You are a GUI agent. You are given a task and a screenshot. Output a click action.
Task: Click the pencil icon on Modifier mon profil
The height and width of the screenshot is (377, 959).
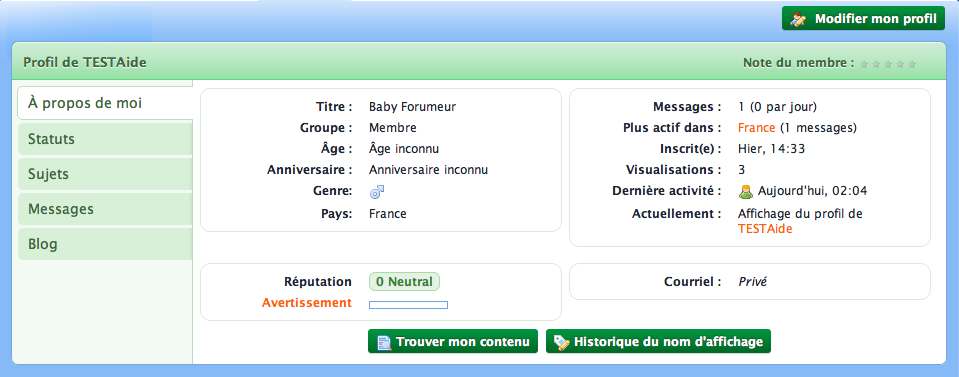[x=798, y=19]
